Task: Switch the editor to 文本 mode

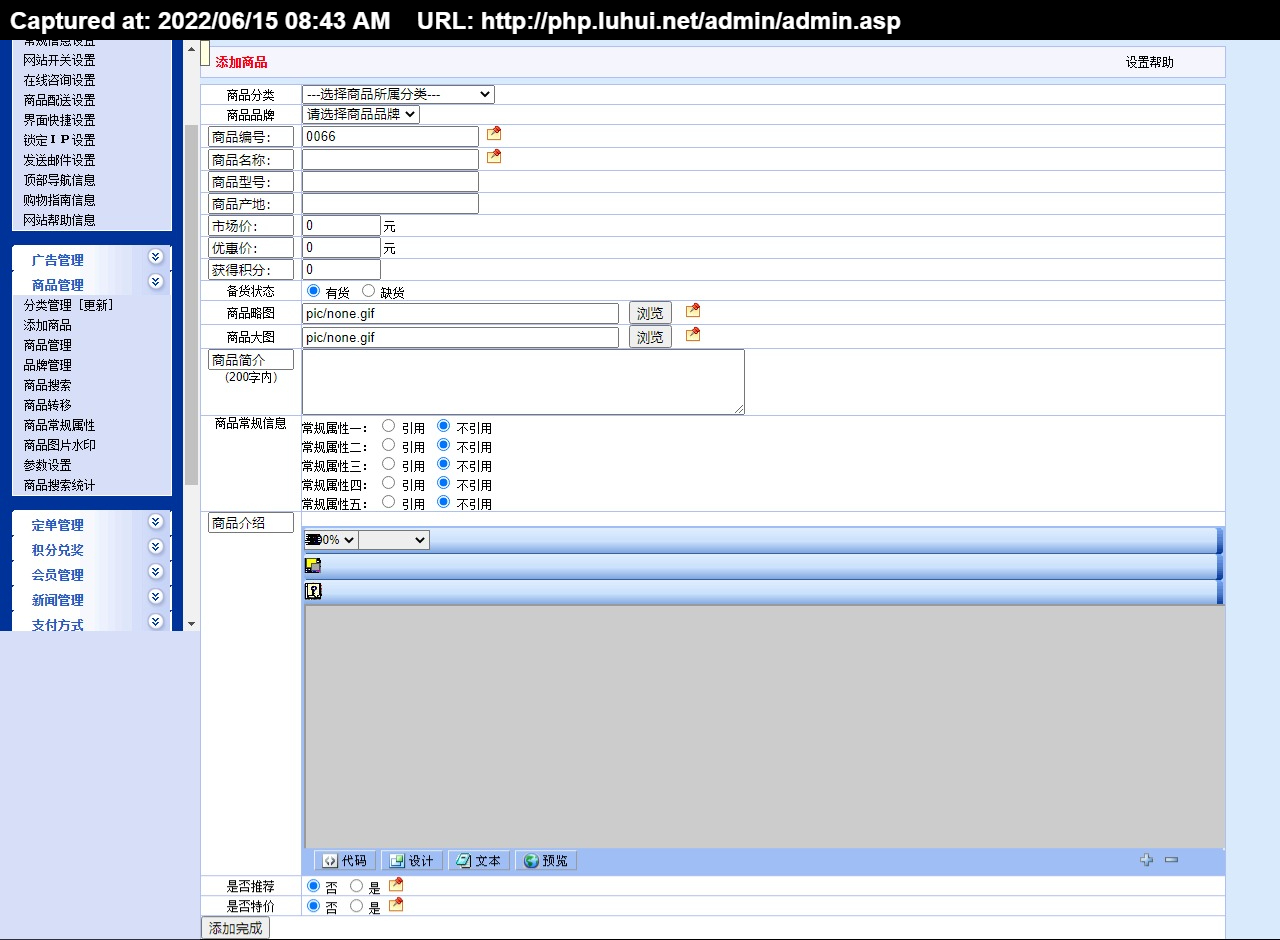Action: tap(479, 861)
